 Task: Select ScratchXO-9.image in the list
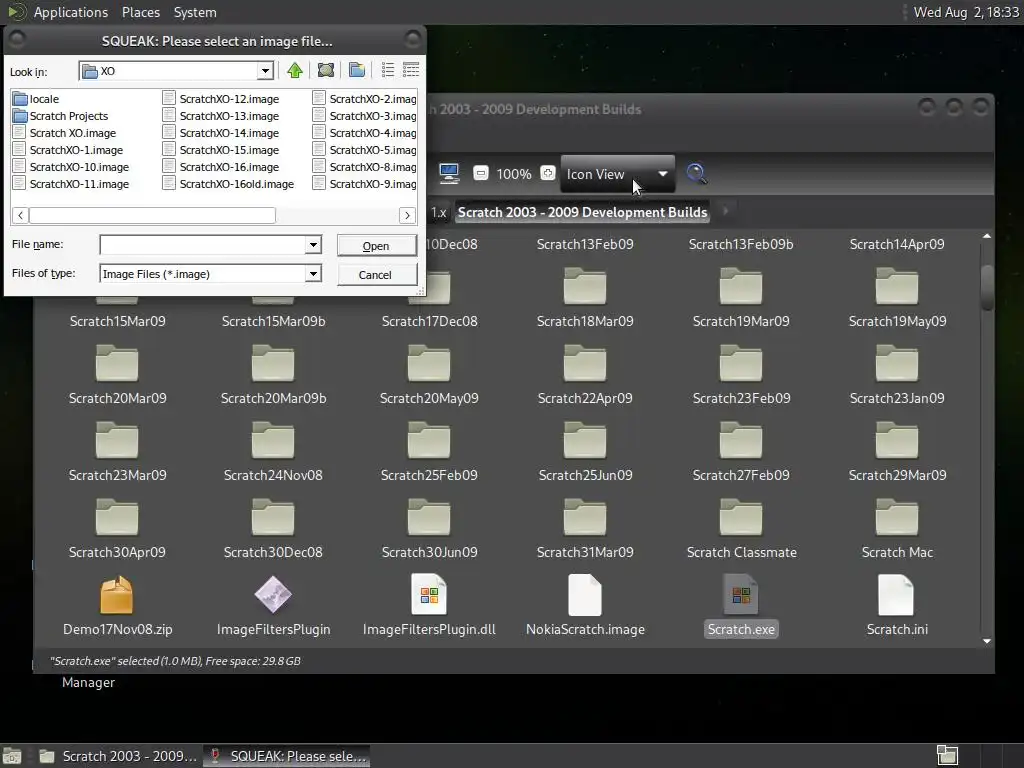[364, 184]
